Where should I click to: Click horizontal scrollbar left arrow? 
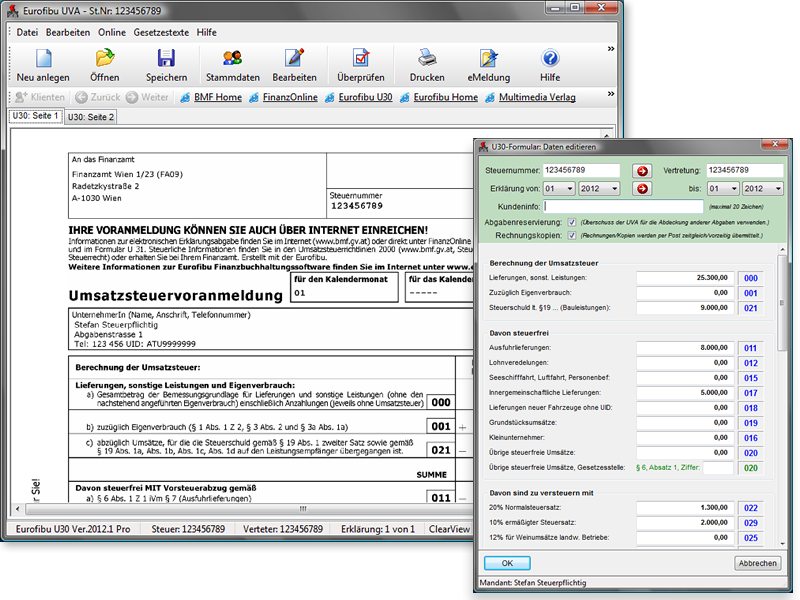18,509
